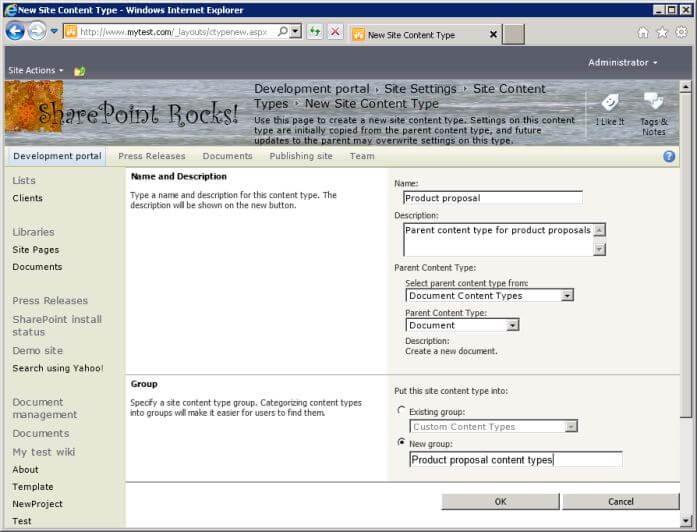Screen dimensions: 697x532
Task: Click the OK button
Action: (501, 501)
